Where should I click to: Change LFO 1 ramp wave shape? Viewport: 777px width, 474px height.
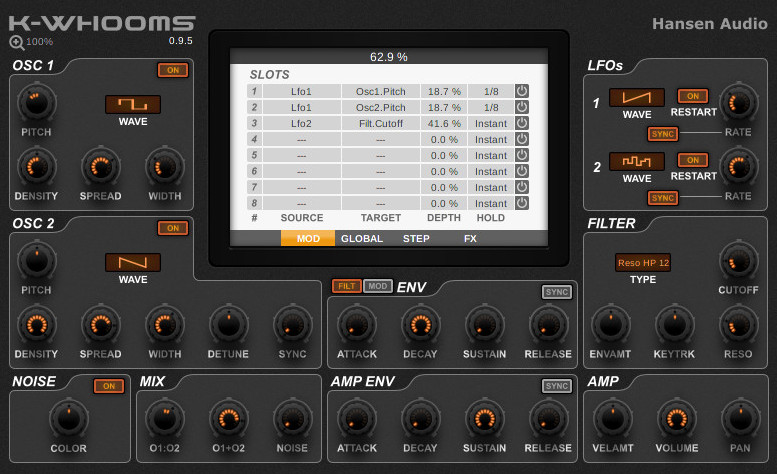[637, 98]
